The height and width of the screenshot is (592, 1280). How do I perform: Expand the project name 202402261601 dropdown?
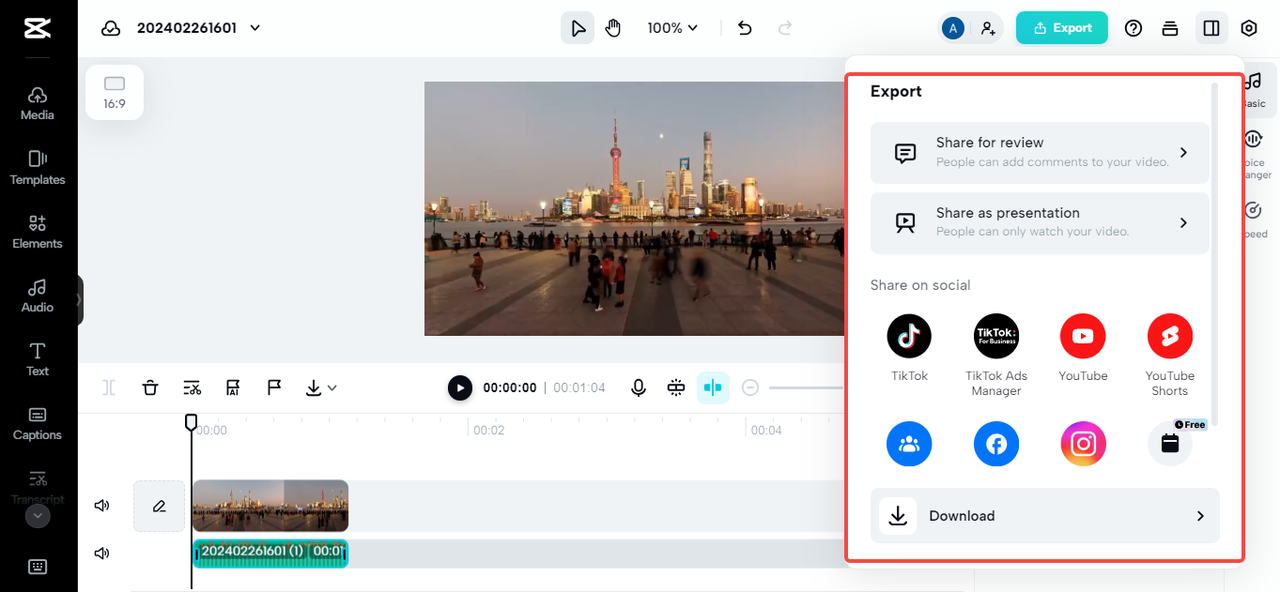pyautogui.click(x=255, y=28)
